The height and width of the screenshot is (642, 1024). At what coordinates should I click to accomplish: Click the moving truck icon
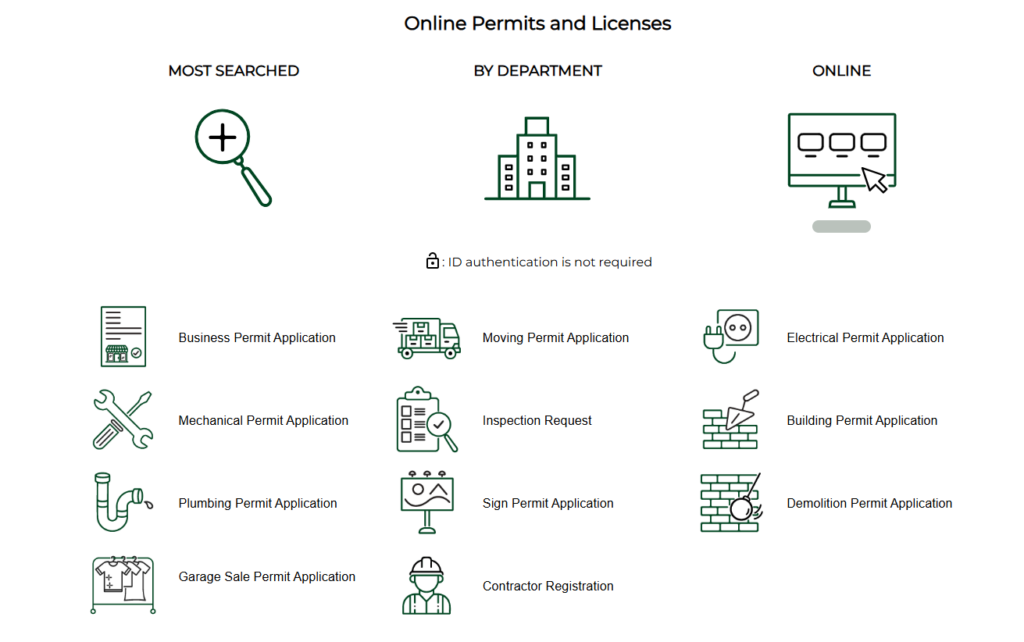(427, 338)
